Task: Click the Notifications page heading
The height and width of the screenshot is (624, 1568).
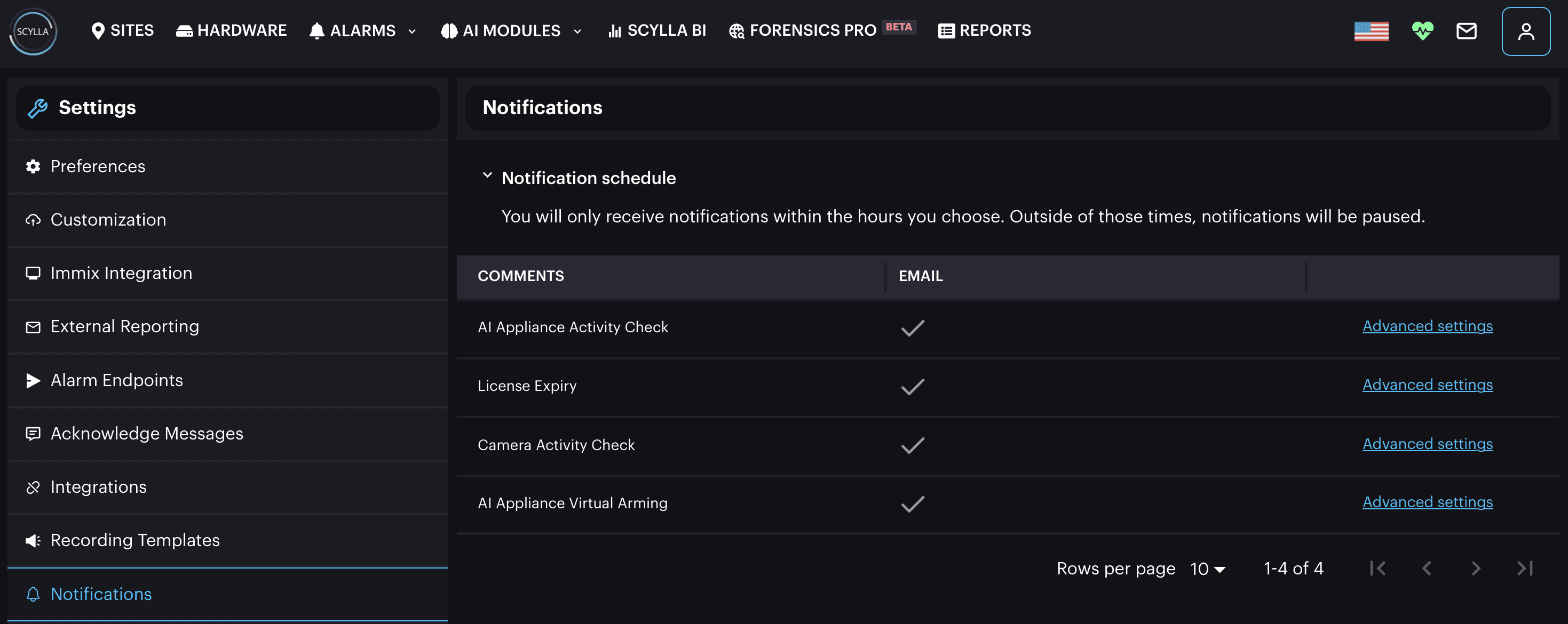Action: 542,108
